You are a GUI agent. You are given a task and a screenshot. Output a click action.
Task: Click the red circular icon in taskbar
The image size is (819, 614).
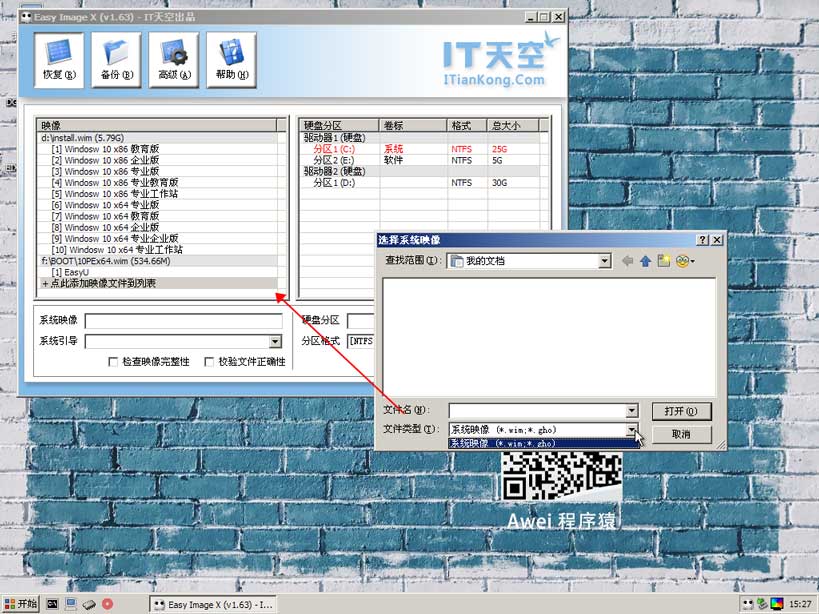[x=108, y=604]
